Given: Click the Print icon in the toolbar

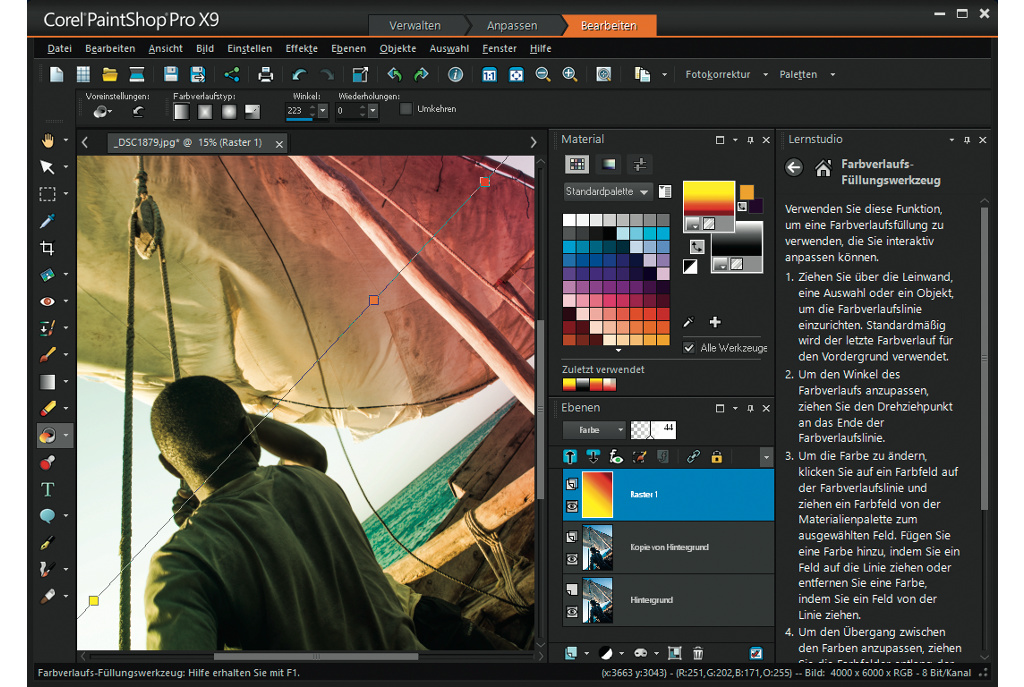Looking at the screenshot, I should 265,74.
